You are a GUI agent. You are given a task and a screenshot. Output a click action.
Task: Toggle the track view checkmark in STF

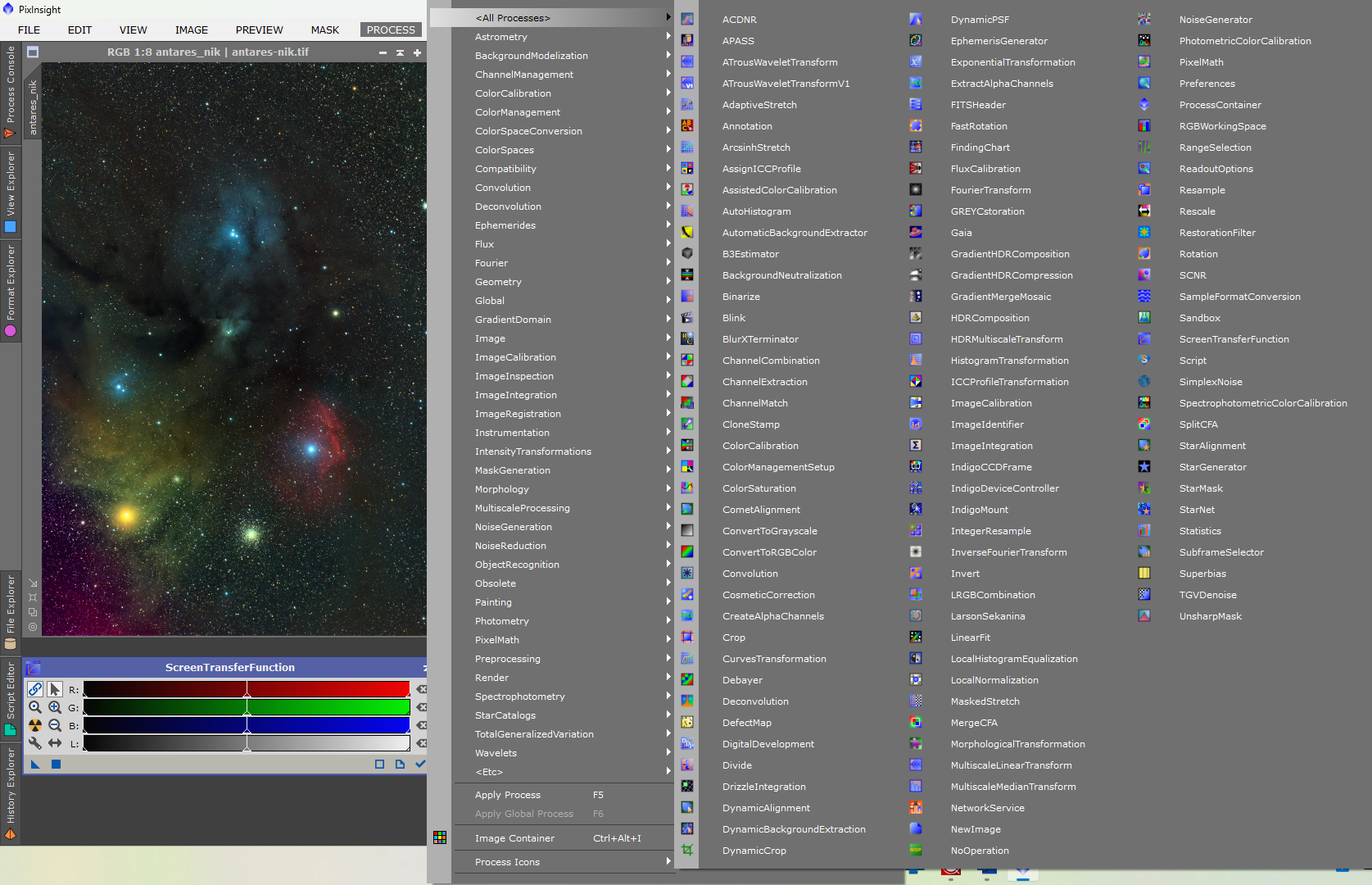tap(420, 764)
